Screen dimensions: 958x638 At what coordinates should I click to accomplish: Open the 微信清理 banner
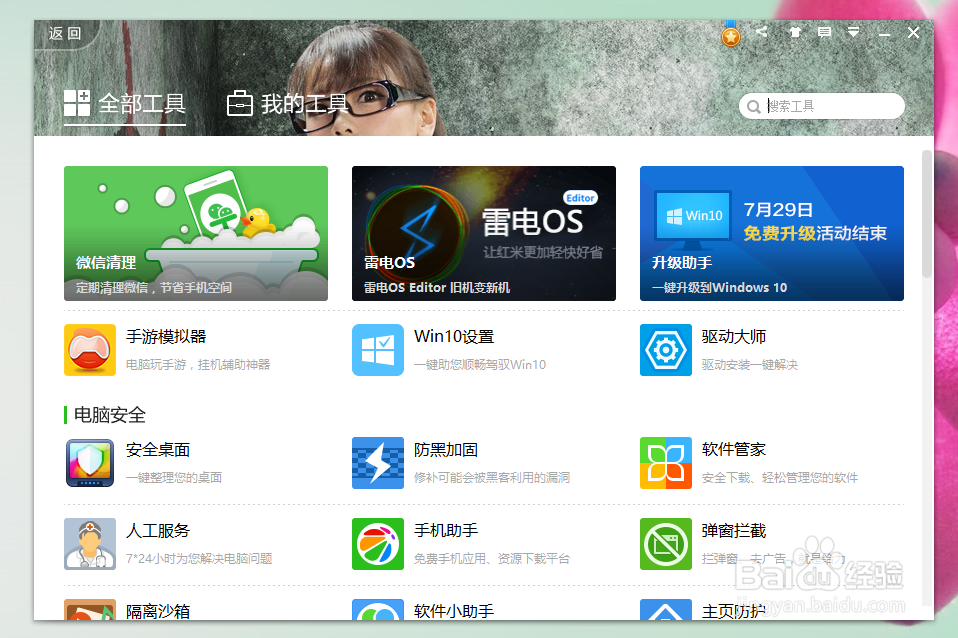coord(196,233)
